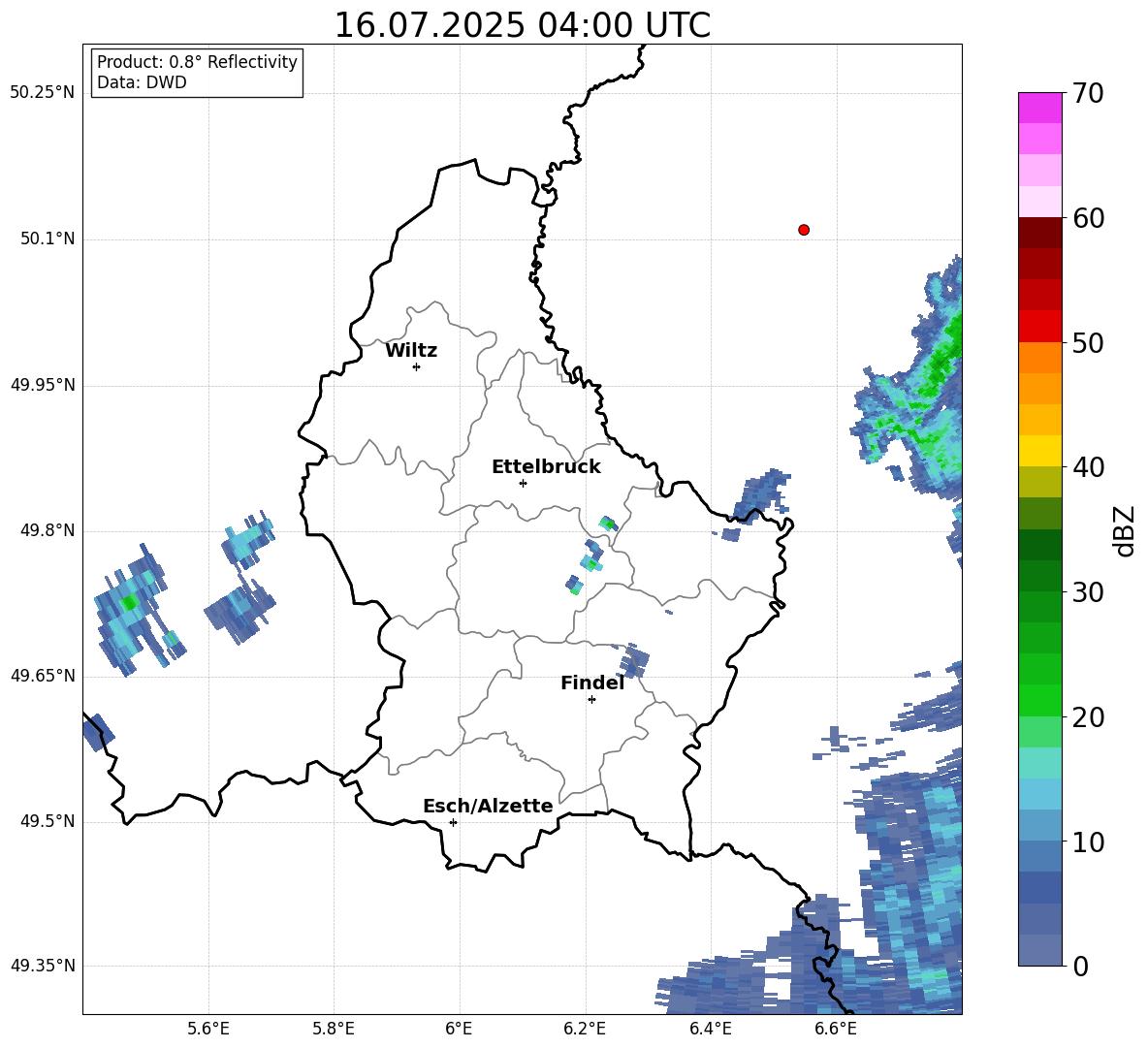Screen dimensions: 1148x1048
Task: Click the red radar location dot
Action: point(804,230)
